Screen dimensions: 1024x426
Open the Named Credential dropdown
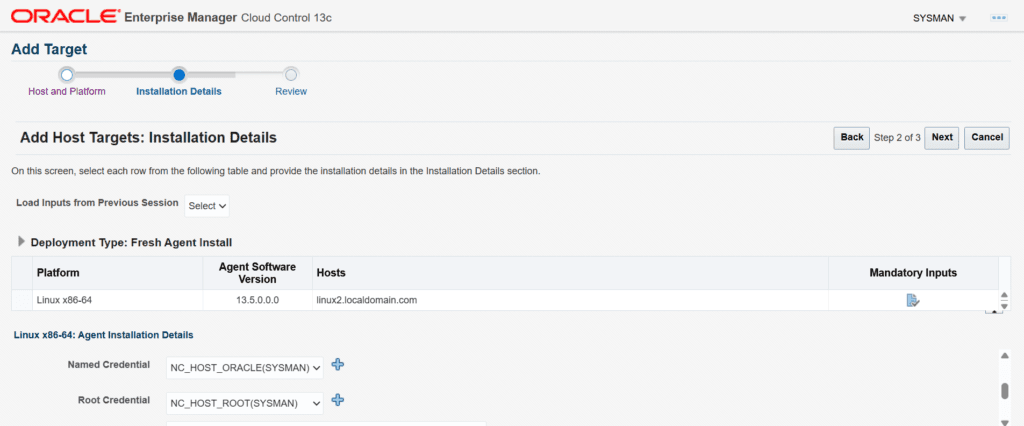(245, 368)
